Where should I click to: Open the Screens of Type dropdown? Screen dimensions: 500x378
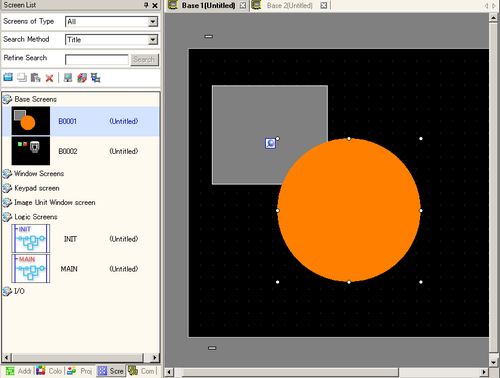(x=153, y=22)
